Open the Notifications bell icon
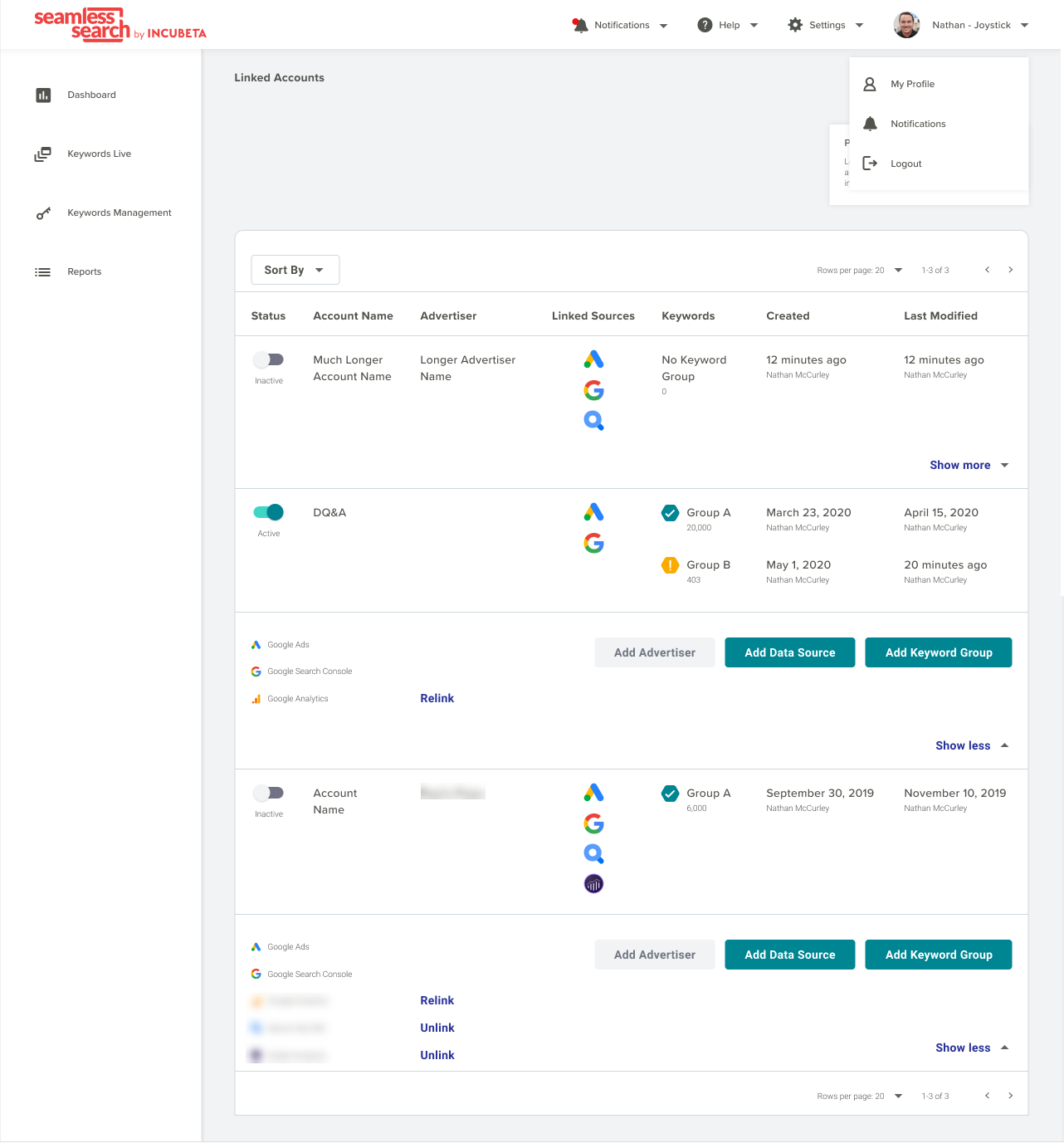Image resolution: width=1064 pixels, height=1143 pixels. (581, 25)
